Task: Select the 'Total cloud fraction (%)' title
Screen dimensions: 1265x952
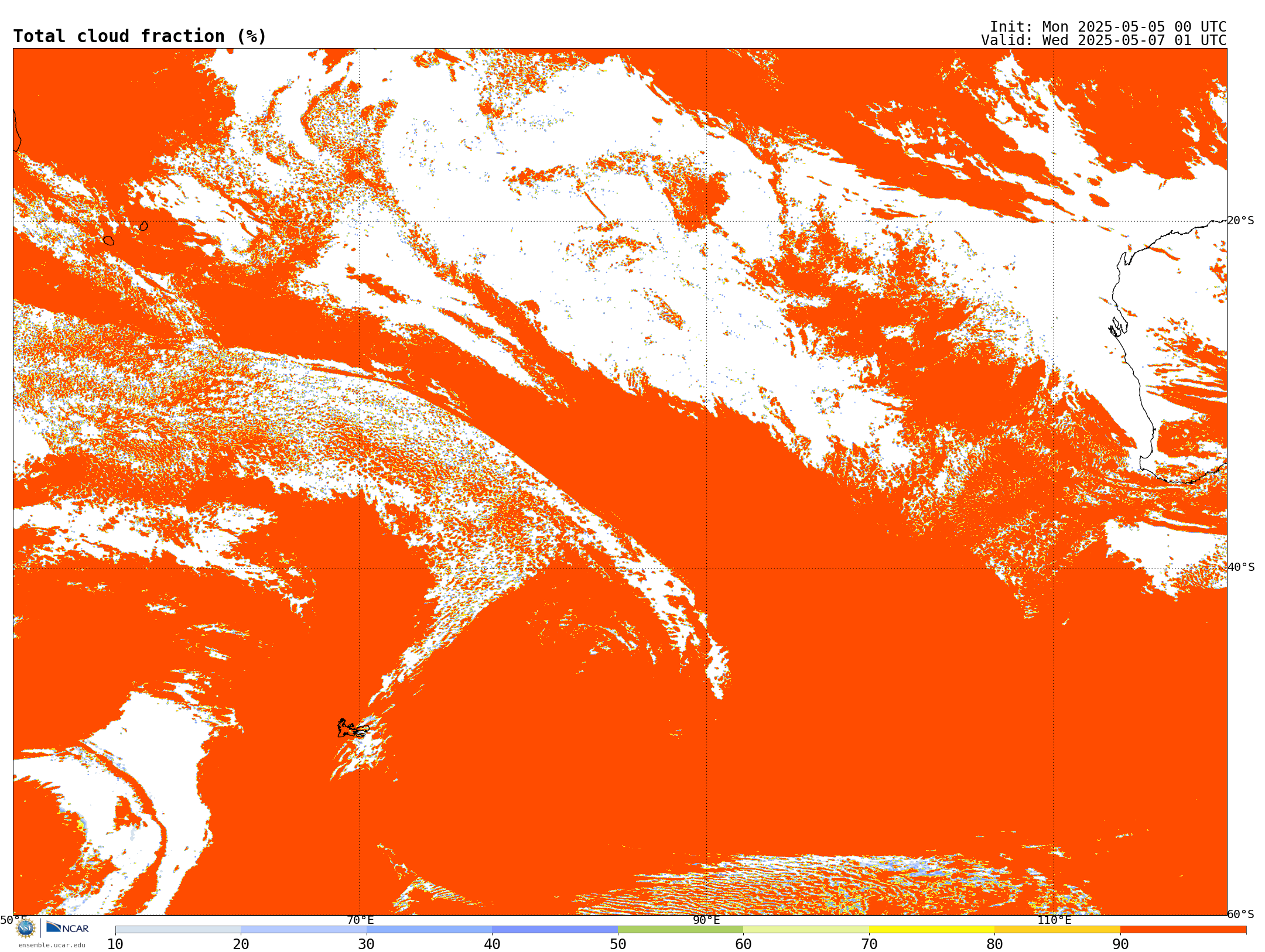Action: 139,36
